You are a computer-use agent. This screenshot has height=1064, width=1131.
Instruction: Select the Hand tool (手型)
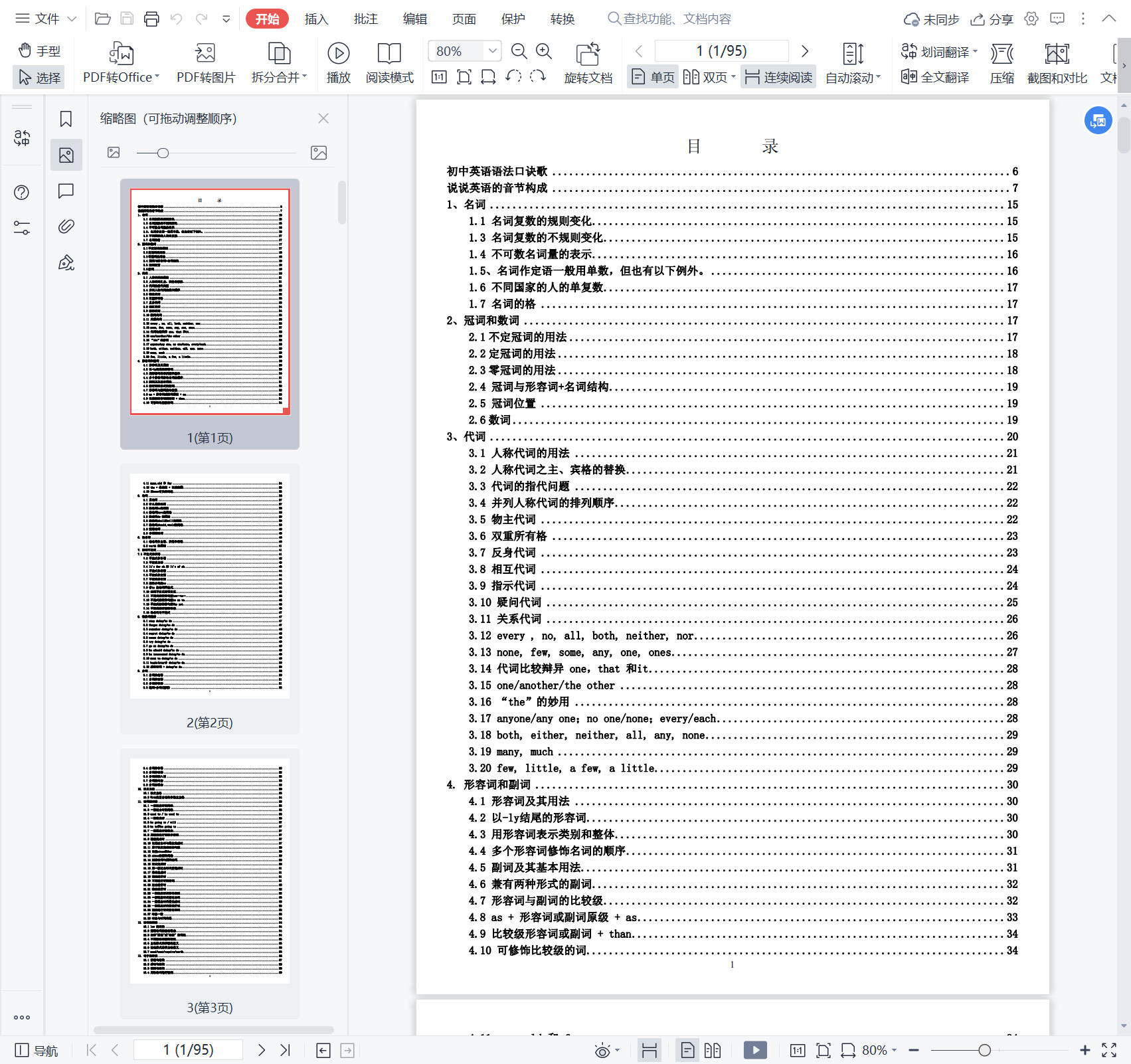[39, 51]
